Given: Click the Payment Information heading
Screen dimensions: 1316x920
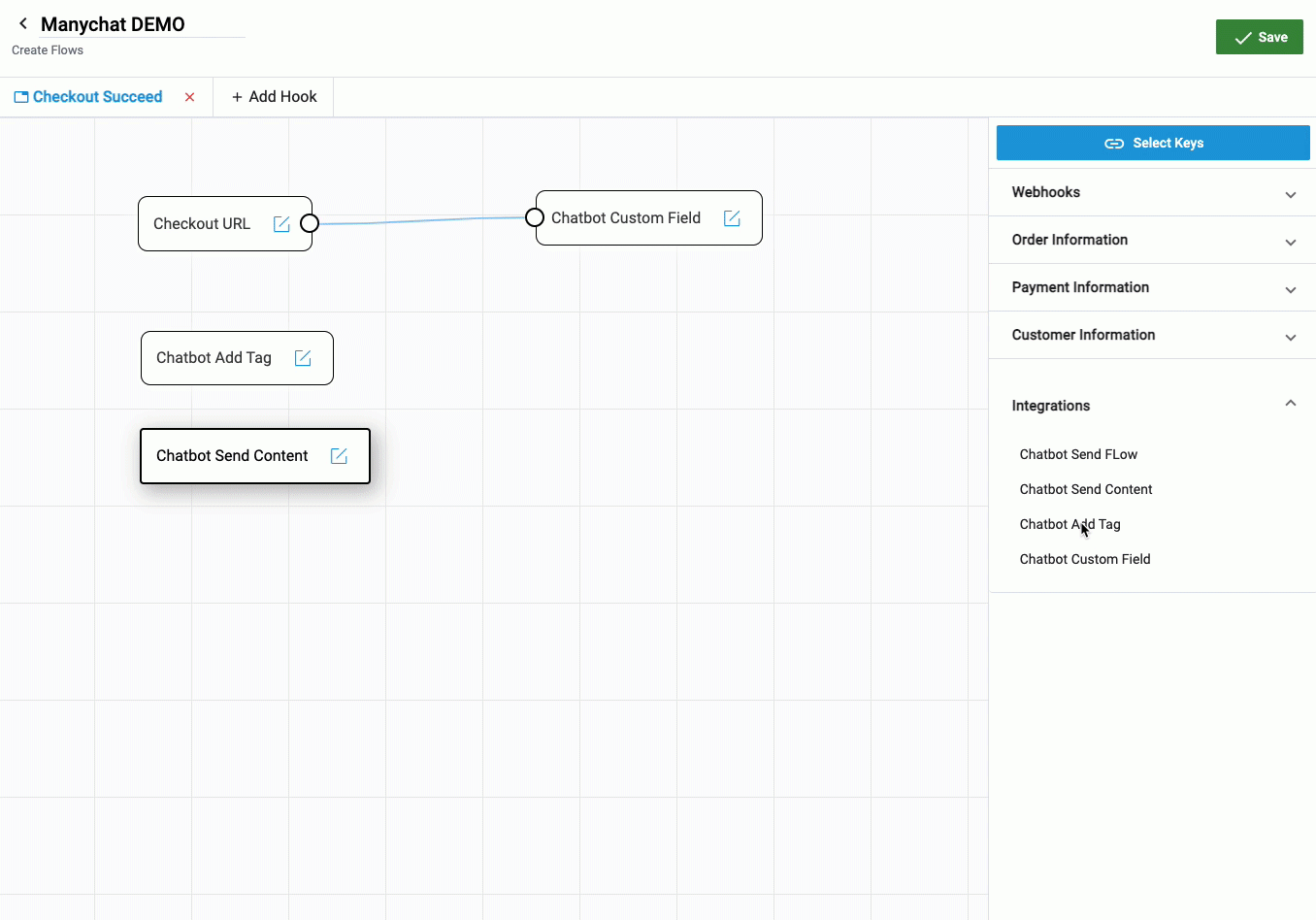Looking at the screenshot, I should [1080, 287].
